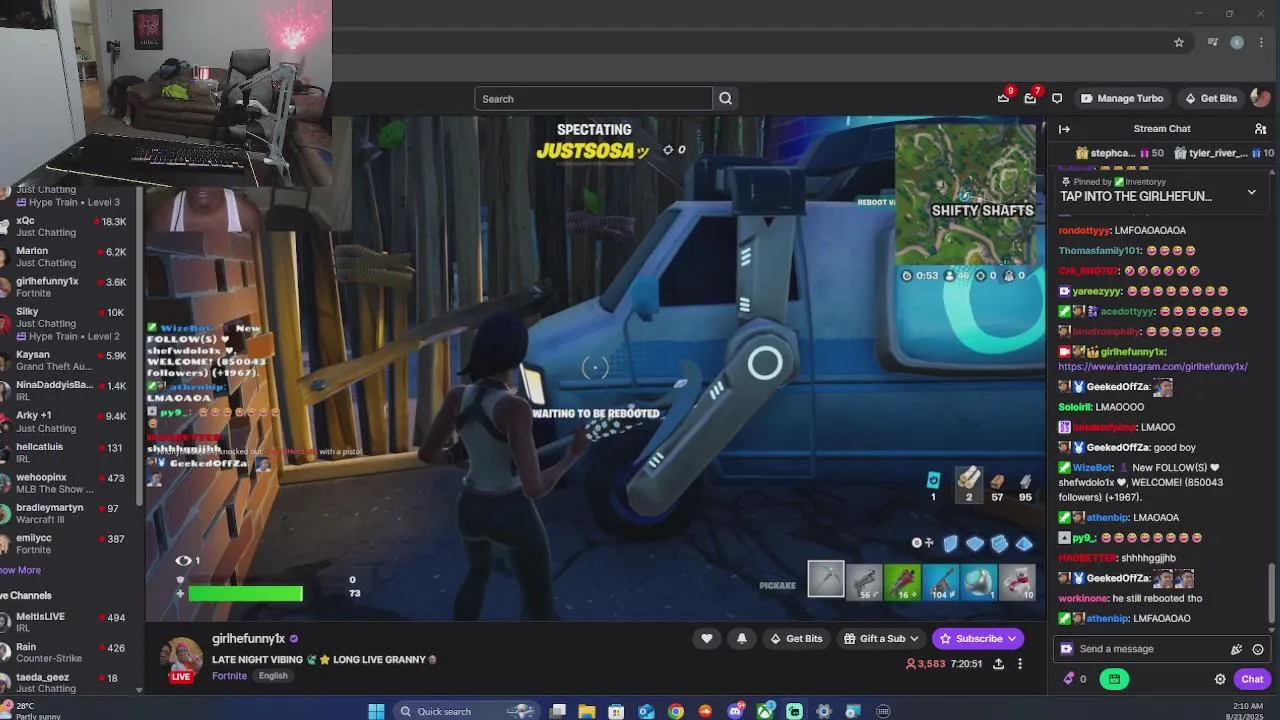1280x720 pixels.
Task: Open the Windows Start menu
Action: 376,711
